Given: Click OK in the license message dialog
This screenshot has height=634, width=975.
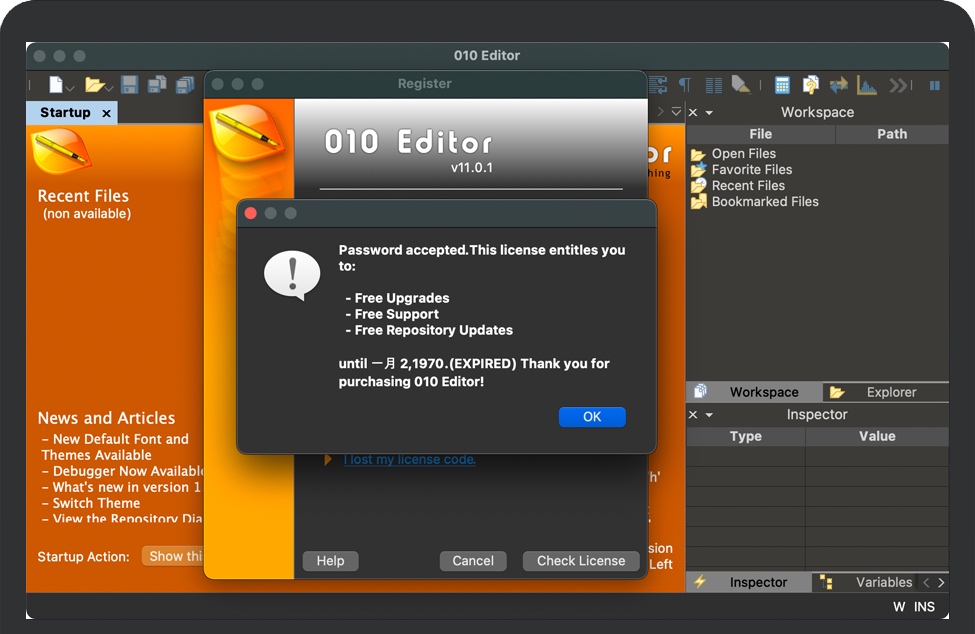Looking at the screenshot, I should 592,417.
